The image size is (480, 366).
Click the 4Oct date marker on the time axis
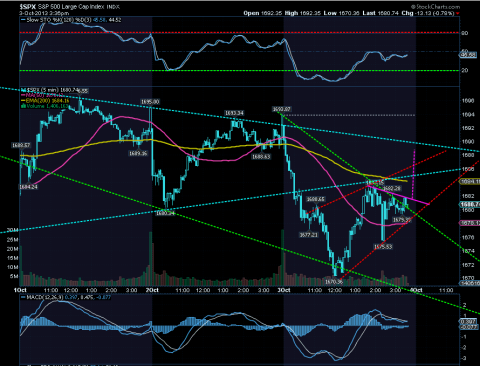[x=416, y=290]
